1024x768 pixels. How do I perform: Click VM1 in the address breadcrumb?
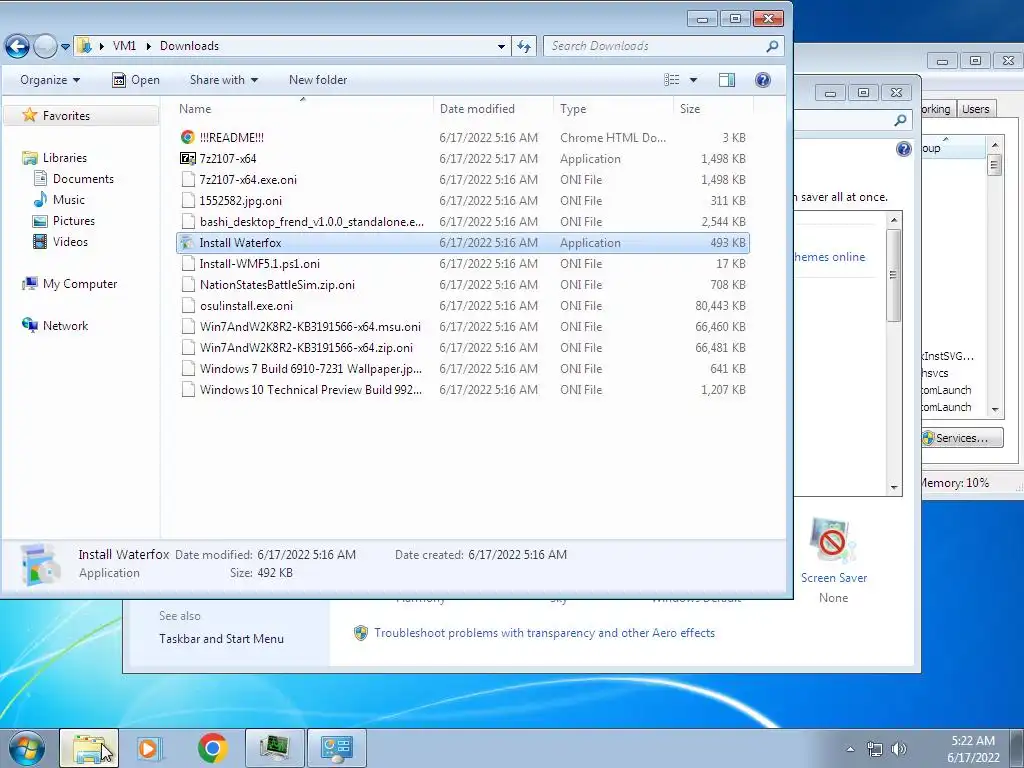124,46
